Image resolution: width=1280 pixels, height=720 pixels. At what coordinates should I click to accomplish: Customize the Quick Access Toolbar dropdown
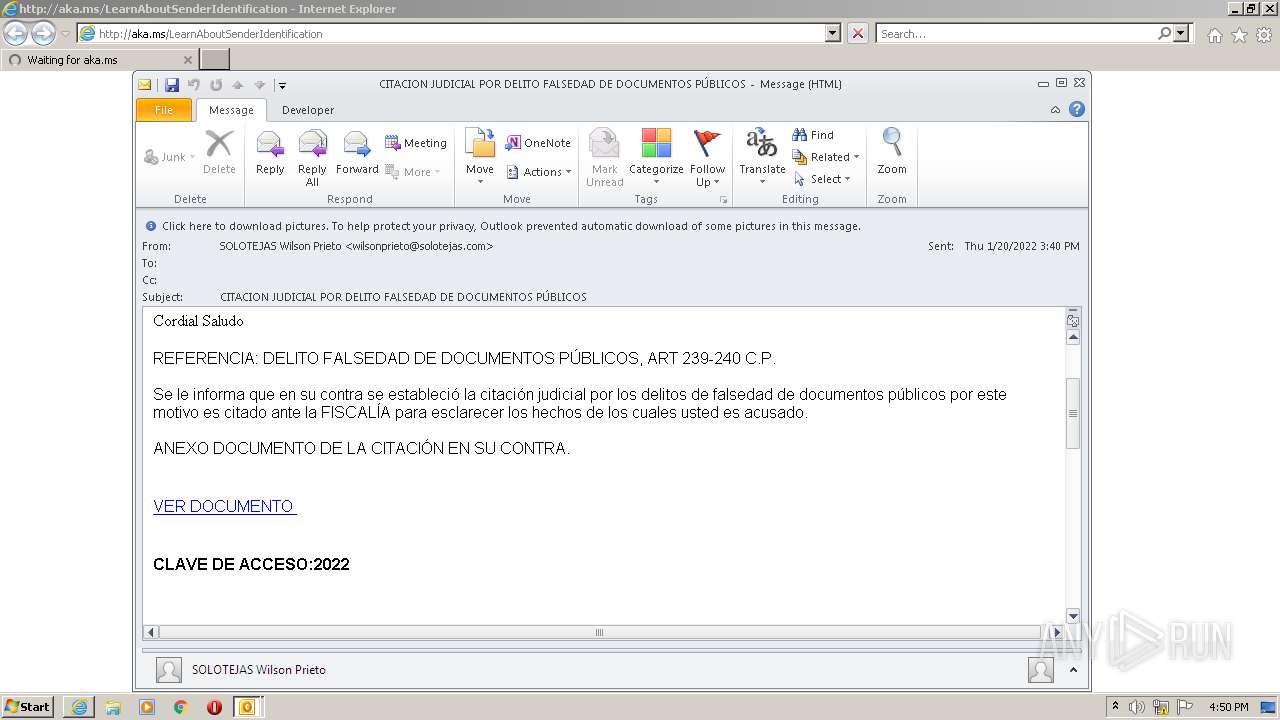click(283, 85)
